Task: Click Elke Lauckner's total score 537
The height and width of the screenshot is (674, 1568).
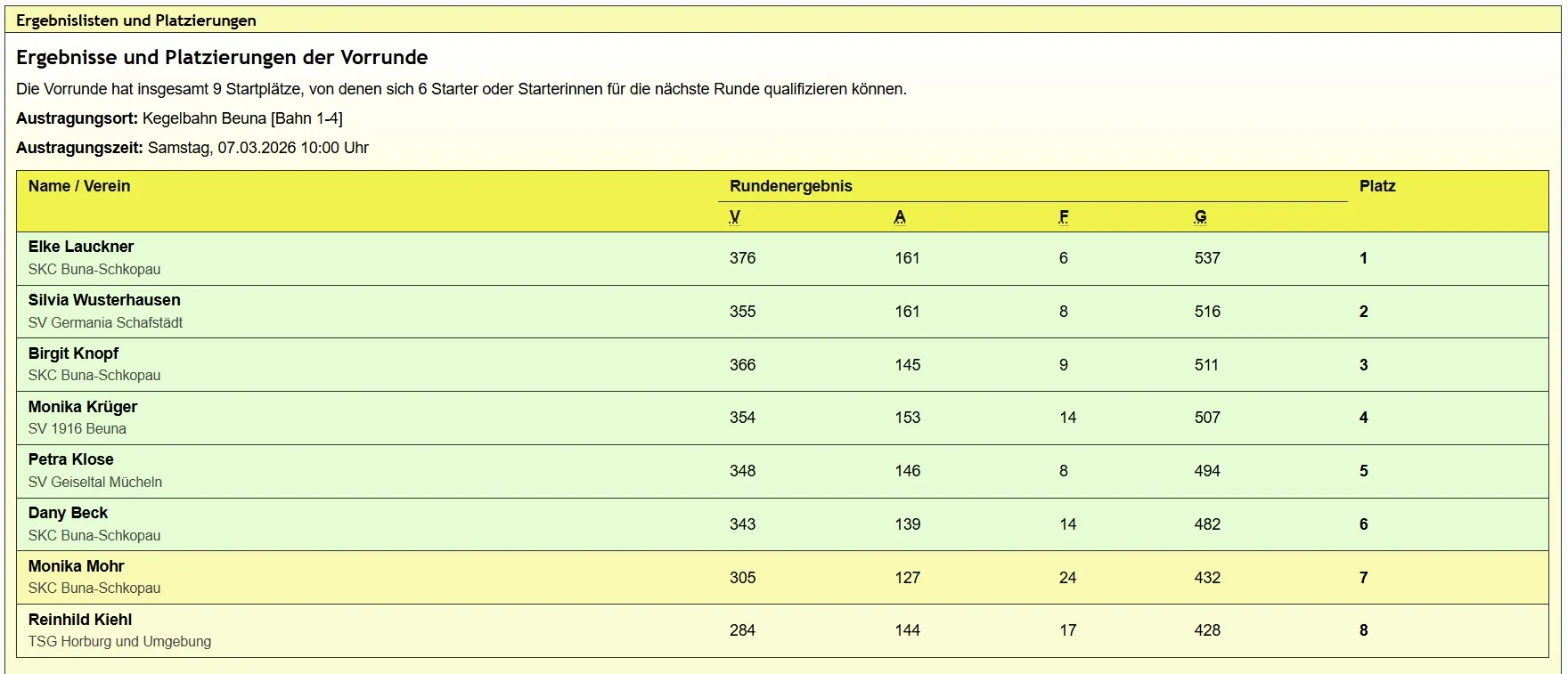Action: coord(1206,258)
